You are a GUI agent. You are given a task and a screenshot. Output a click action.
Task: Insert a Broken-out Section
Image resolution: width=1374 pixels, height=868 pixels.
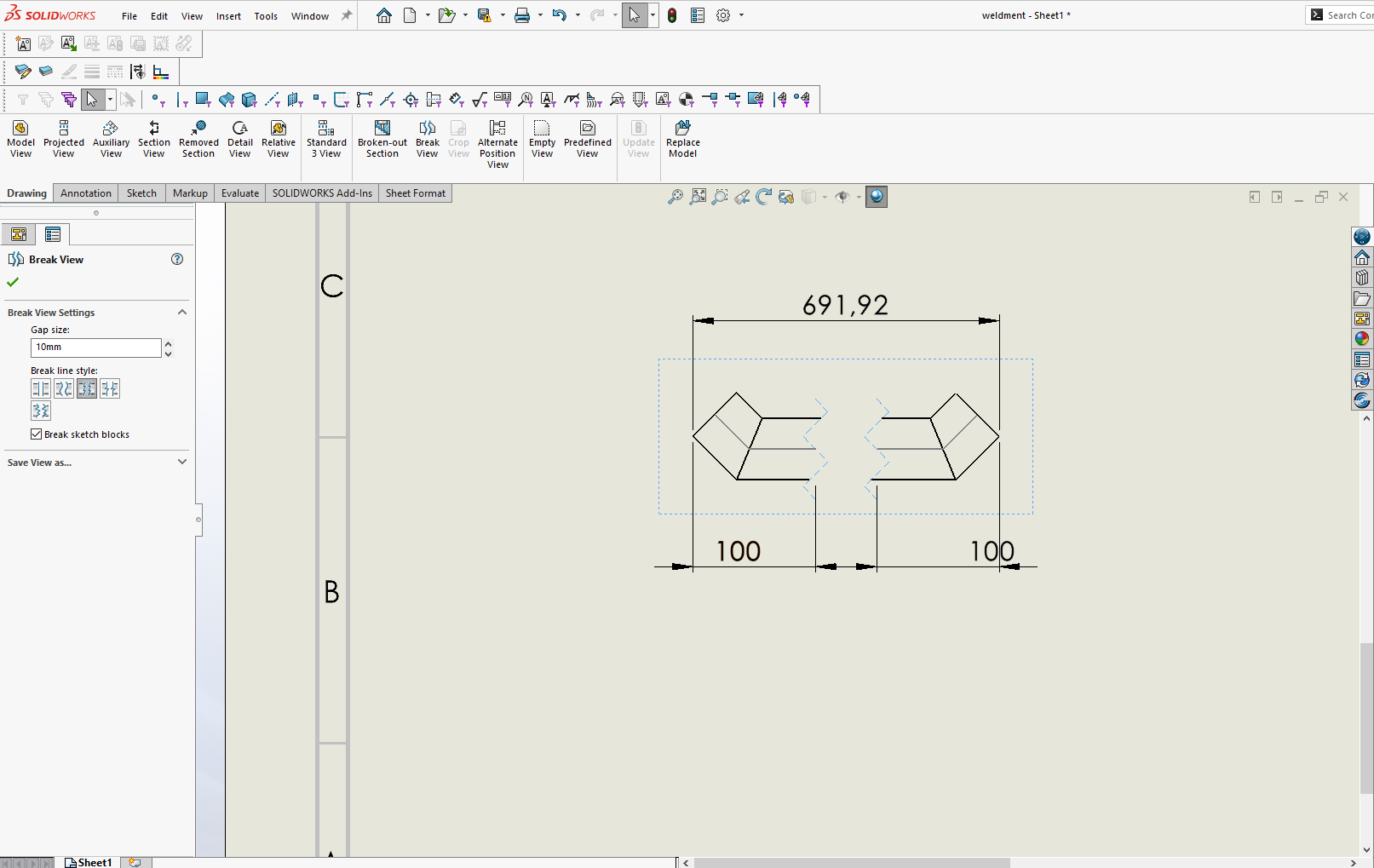(382, 139)
